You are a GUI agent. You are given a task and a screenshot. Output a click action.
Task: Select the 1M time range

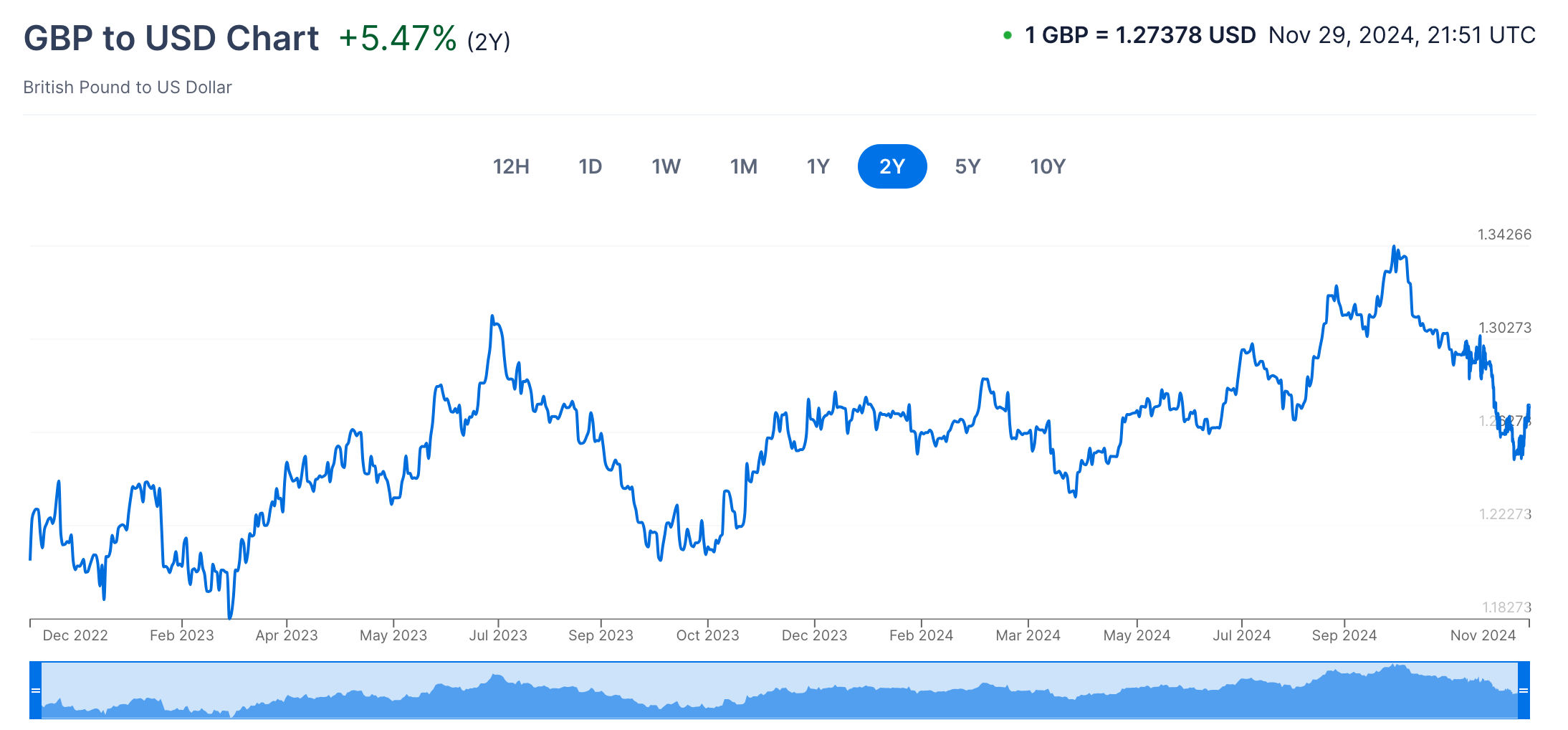pyautogui.click(x=743, y=166)
